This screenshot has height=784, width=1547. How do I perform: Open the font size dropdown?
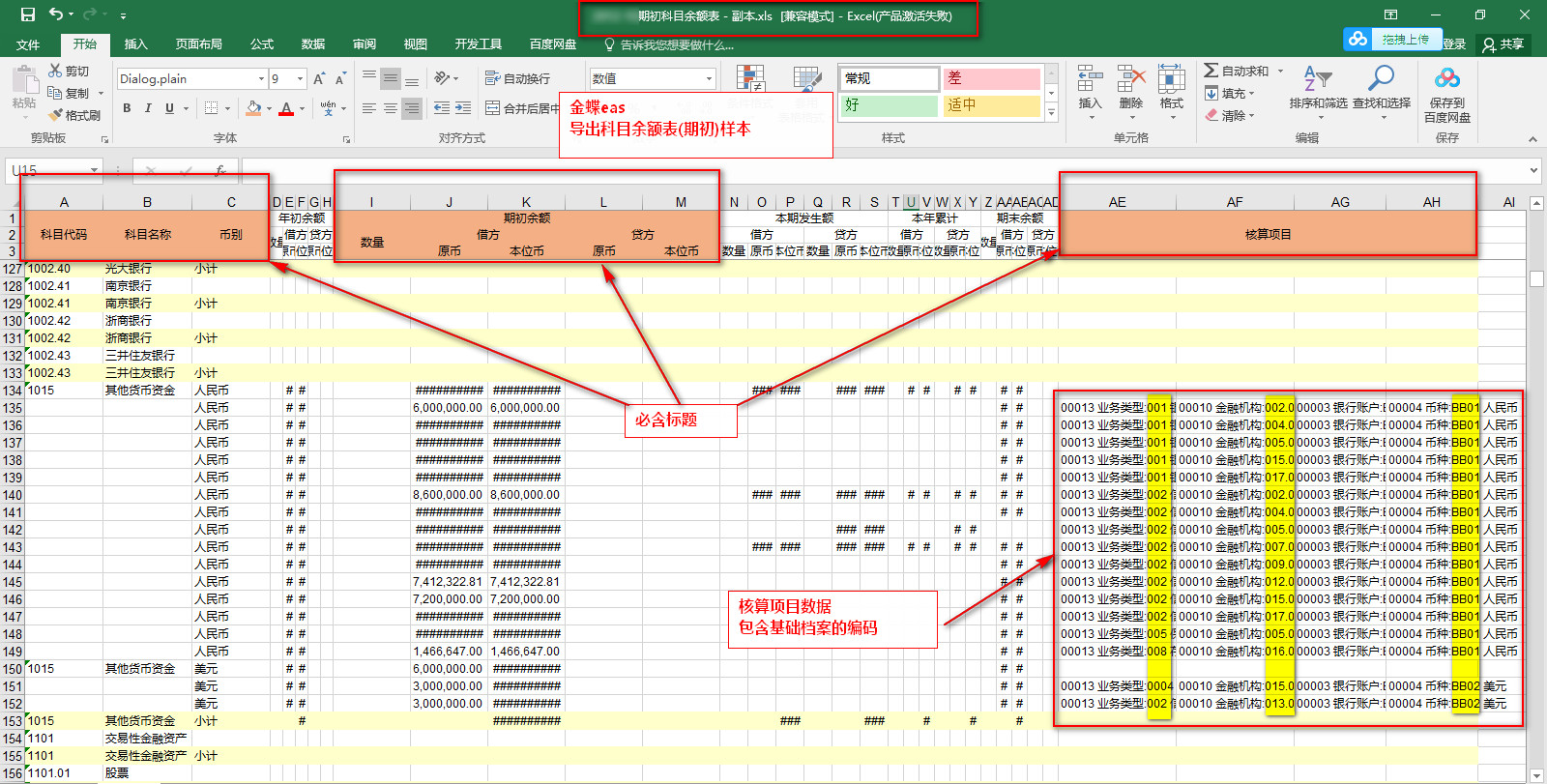(x=300, y=78)
